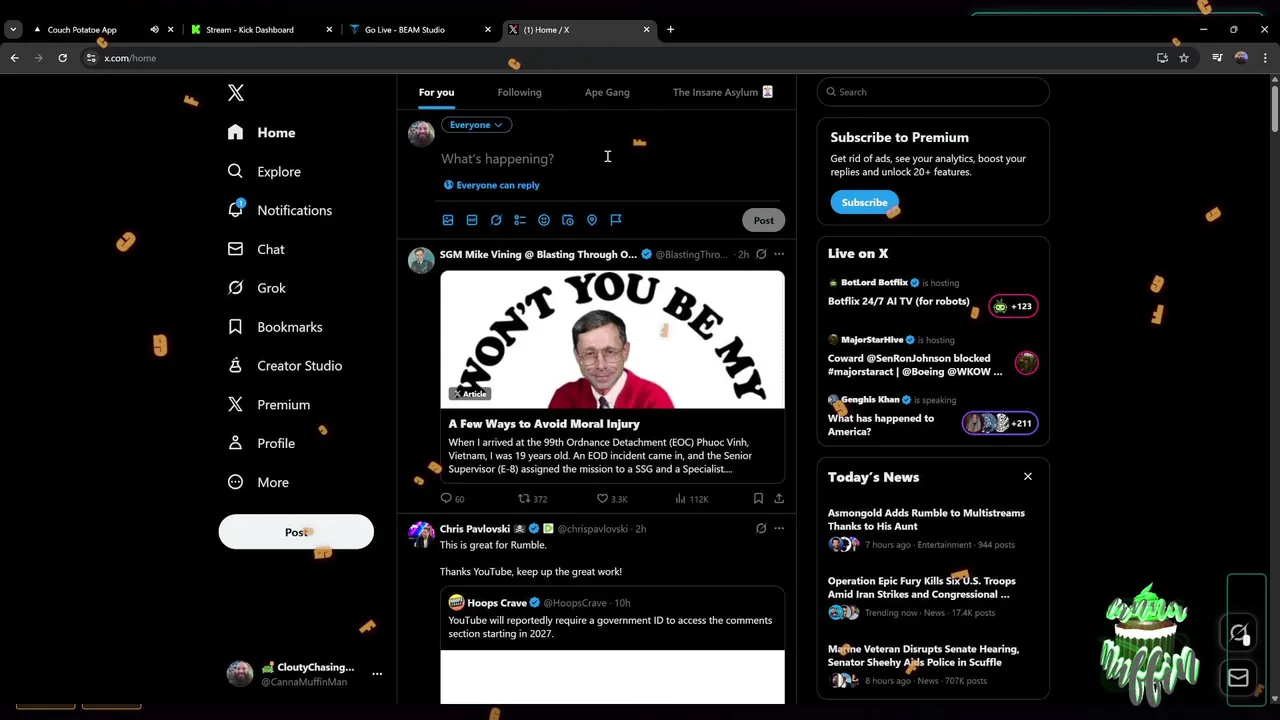This screenshot has width=1280, height=720.
Task: Open Profile in the sidebar
Action: [260, 443]
